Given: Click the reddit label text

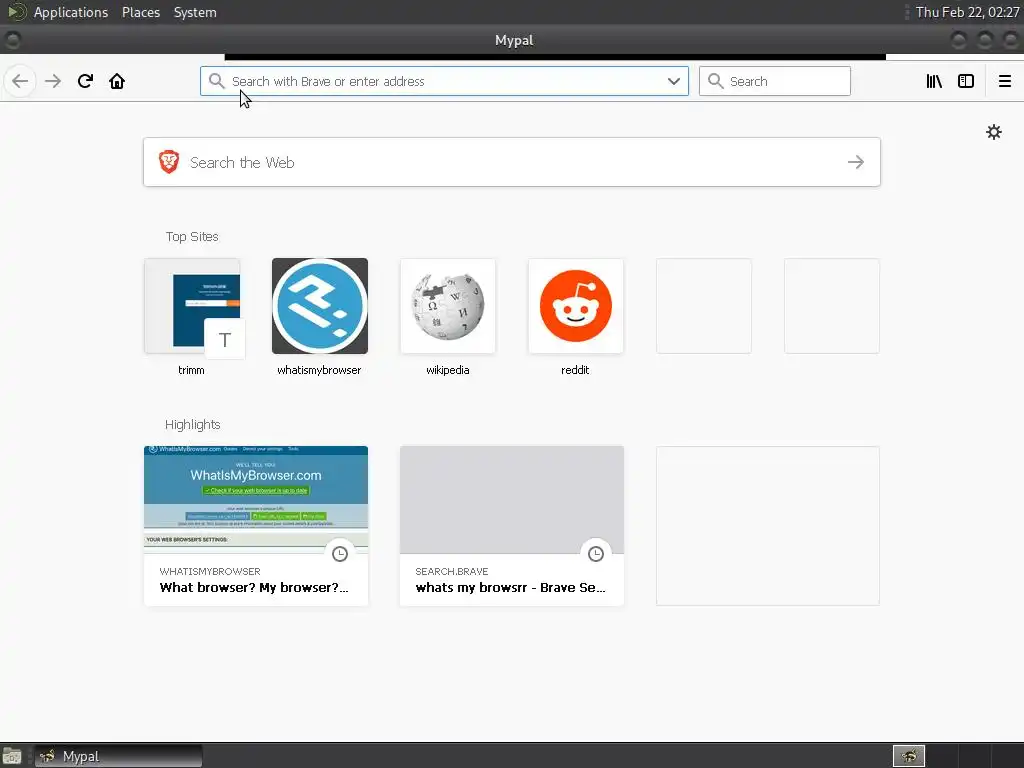Looking at the screenshot, I should point(575,370).
